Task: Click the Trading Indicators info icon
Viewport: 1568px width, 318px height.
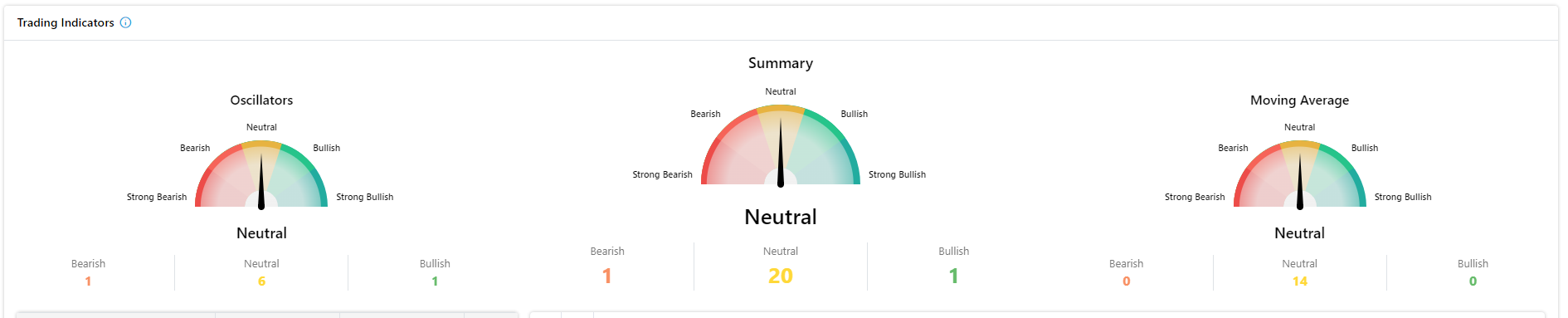Action: tap(126, 22)
